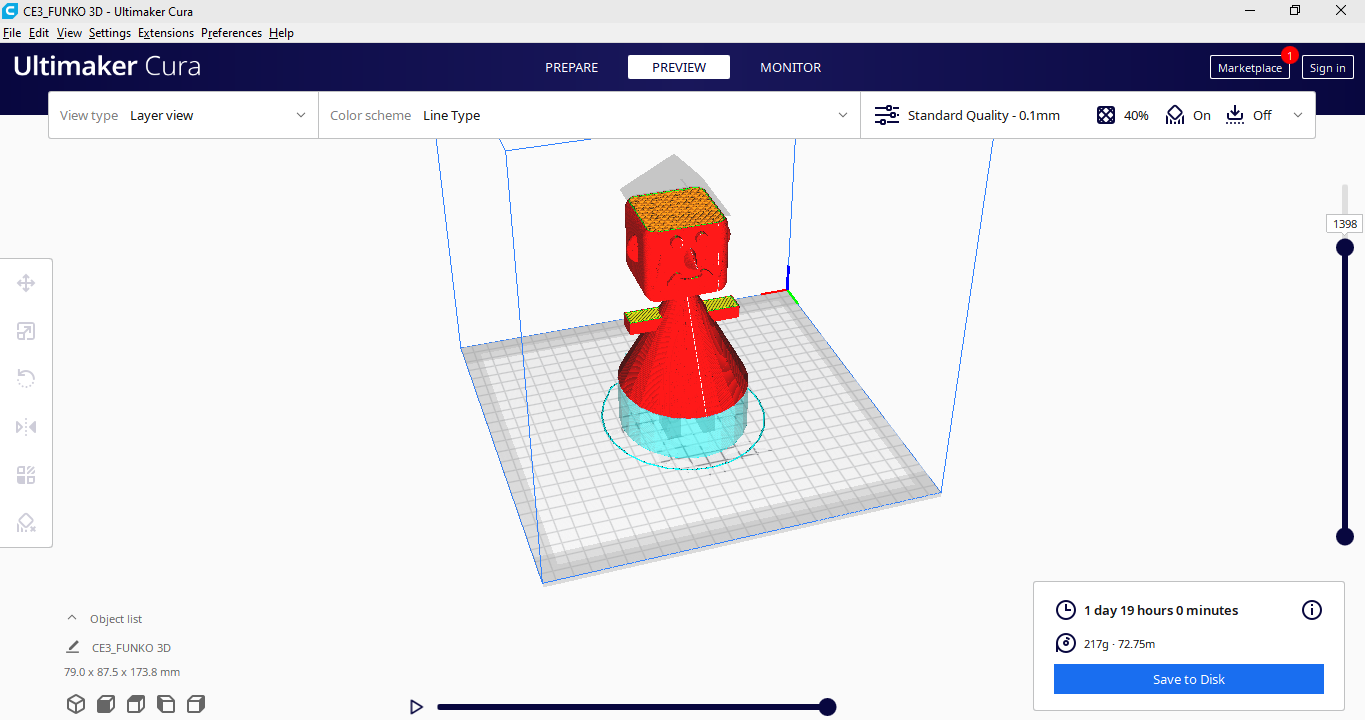The image size is (1365, 720).
Task: Select the Mirror tool in left toolbar
Action: point(26,427)
